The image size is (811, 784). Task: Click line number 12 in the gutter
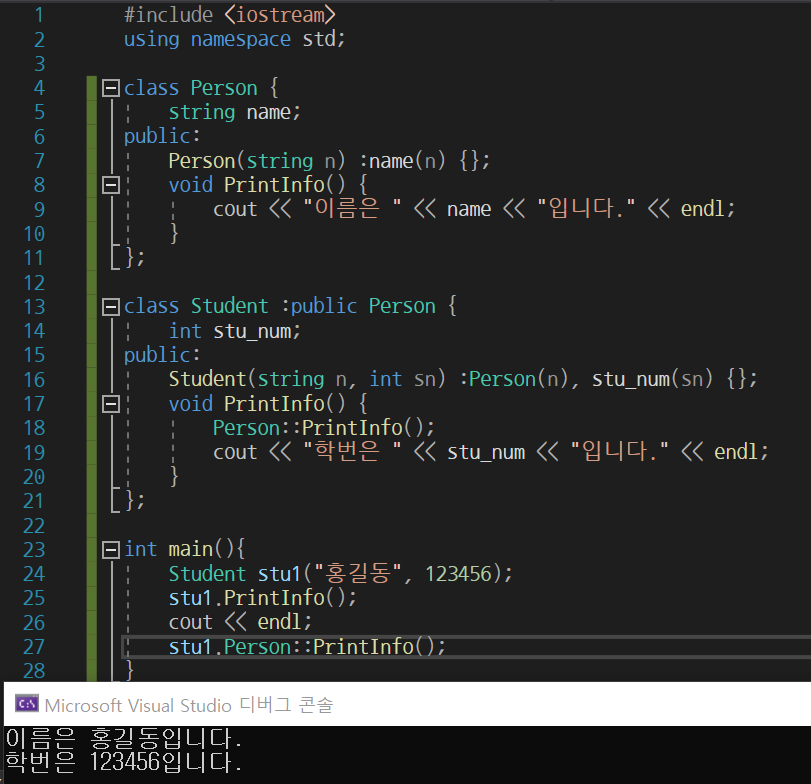(34, 282)
